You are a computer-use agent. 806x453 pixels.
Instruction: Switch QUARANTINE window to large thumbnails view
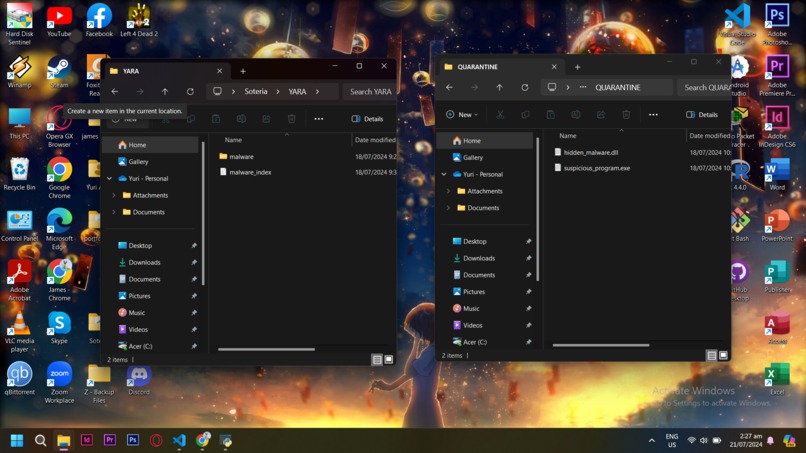(723, 355)
